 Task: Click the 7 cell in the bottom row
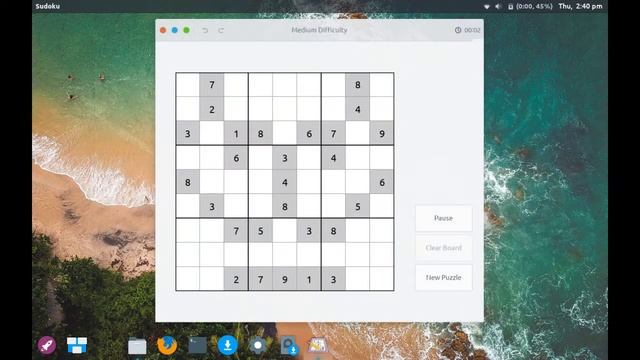pos(260,279)
